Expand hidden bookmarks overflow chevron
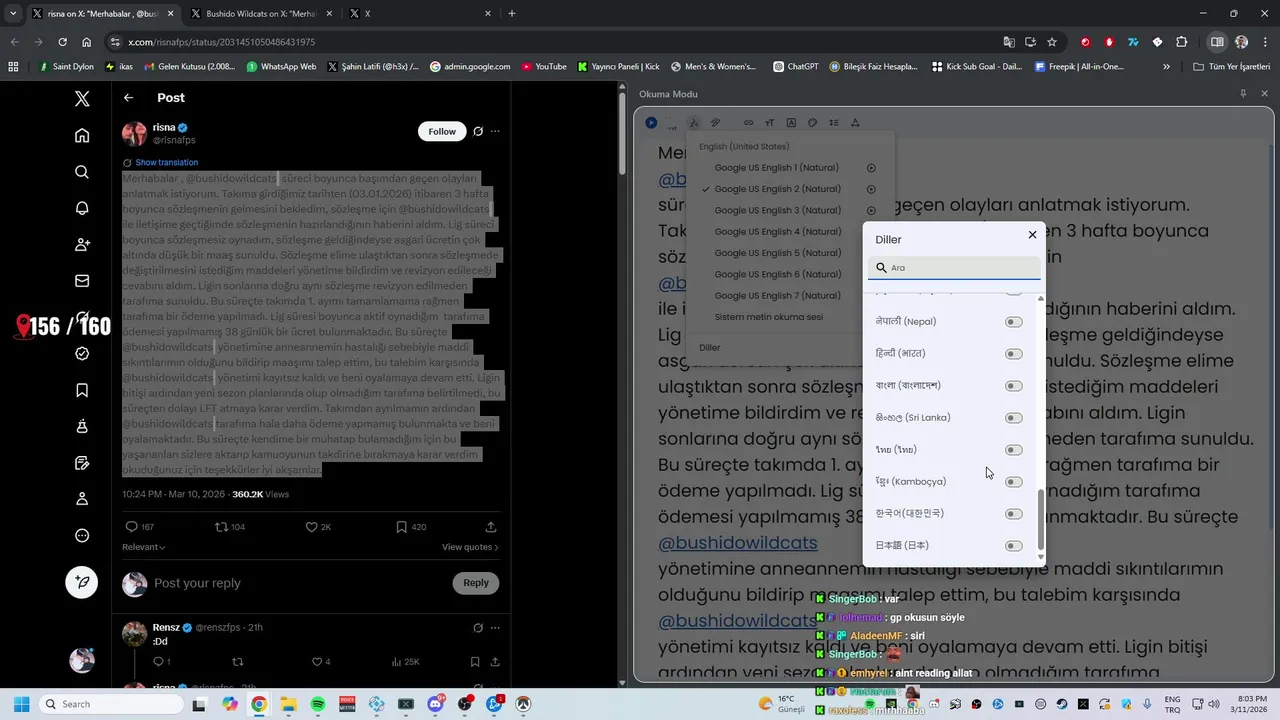Image resolution: width=1280 pixels, height=720 pixels. (1166, 67)
